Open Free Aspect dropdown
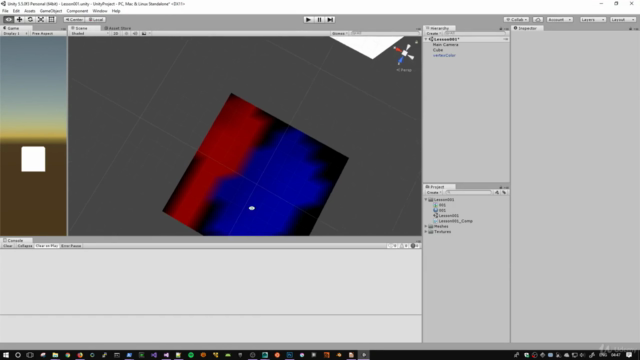This screenshot has width=640, height=360. (x=48, y=33)
